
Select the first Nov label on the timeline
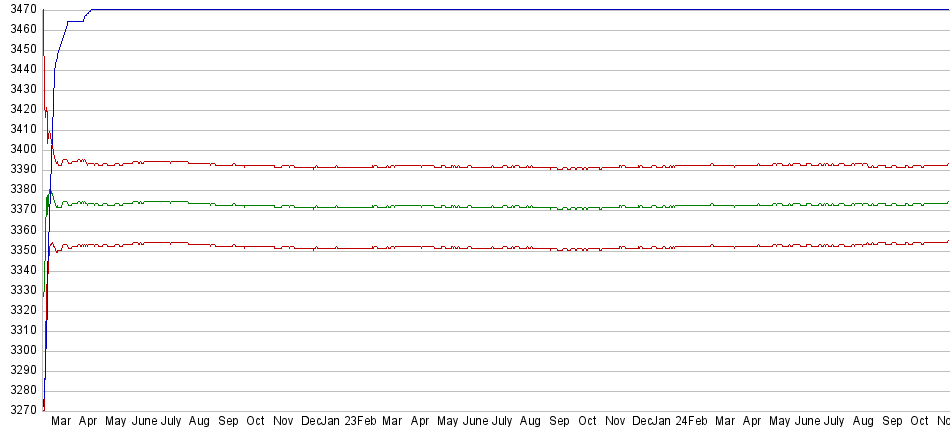pyautogui.click(x=284, y=422)
